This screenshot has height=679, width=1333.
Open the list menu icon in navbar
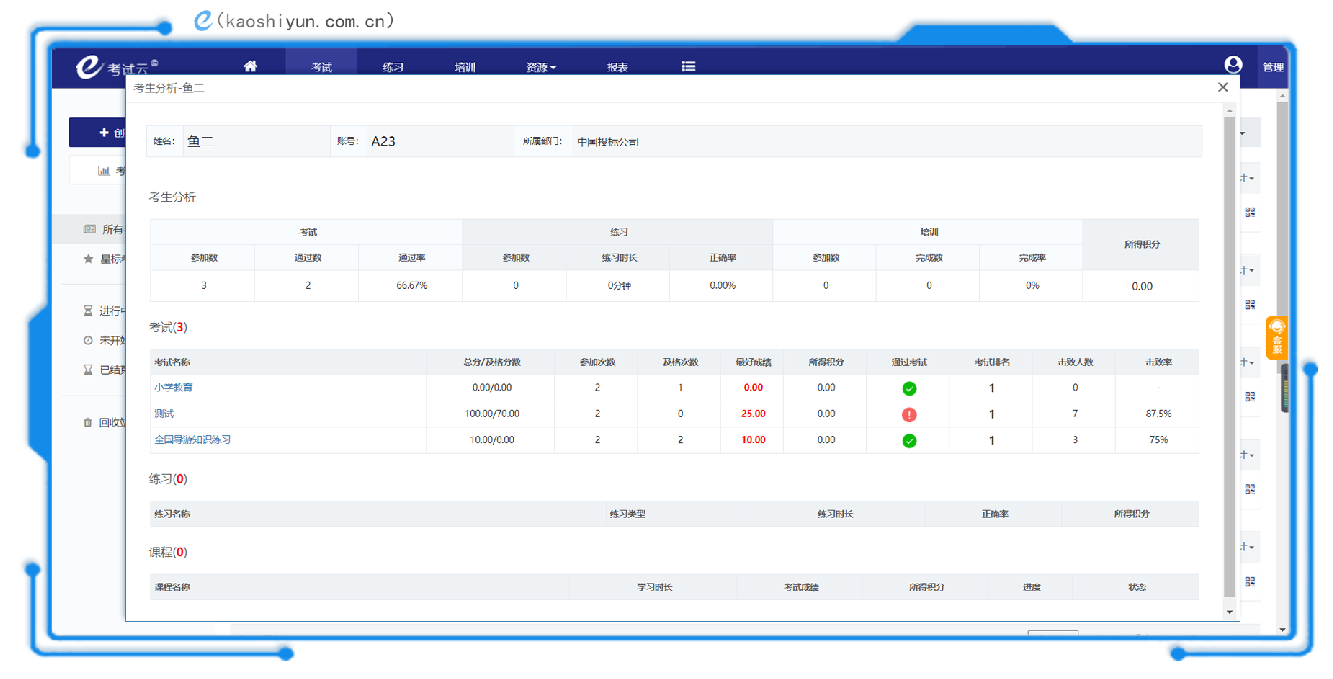[x=688, y=67]
